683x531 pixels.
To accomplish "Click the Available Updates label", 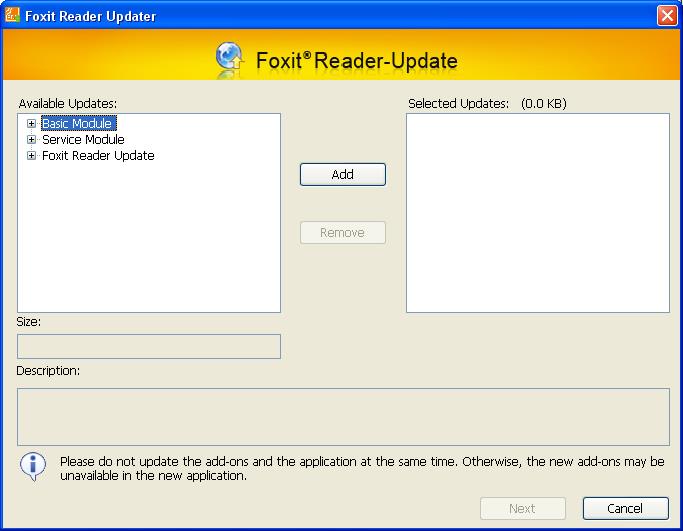I will coord(68,104).
